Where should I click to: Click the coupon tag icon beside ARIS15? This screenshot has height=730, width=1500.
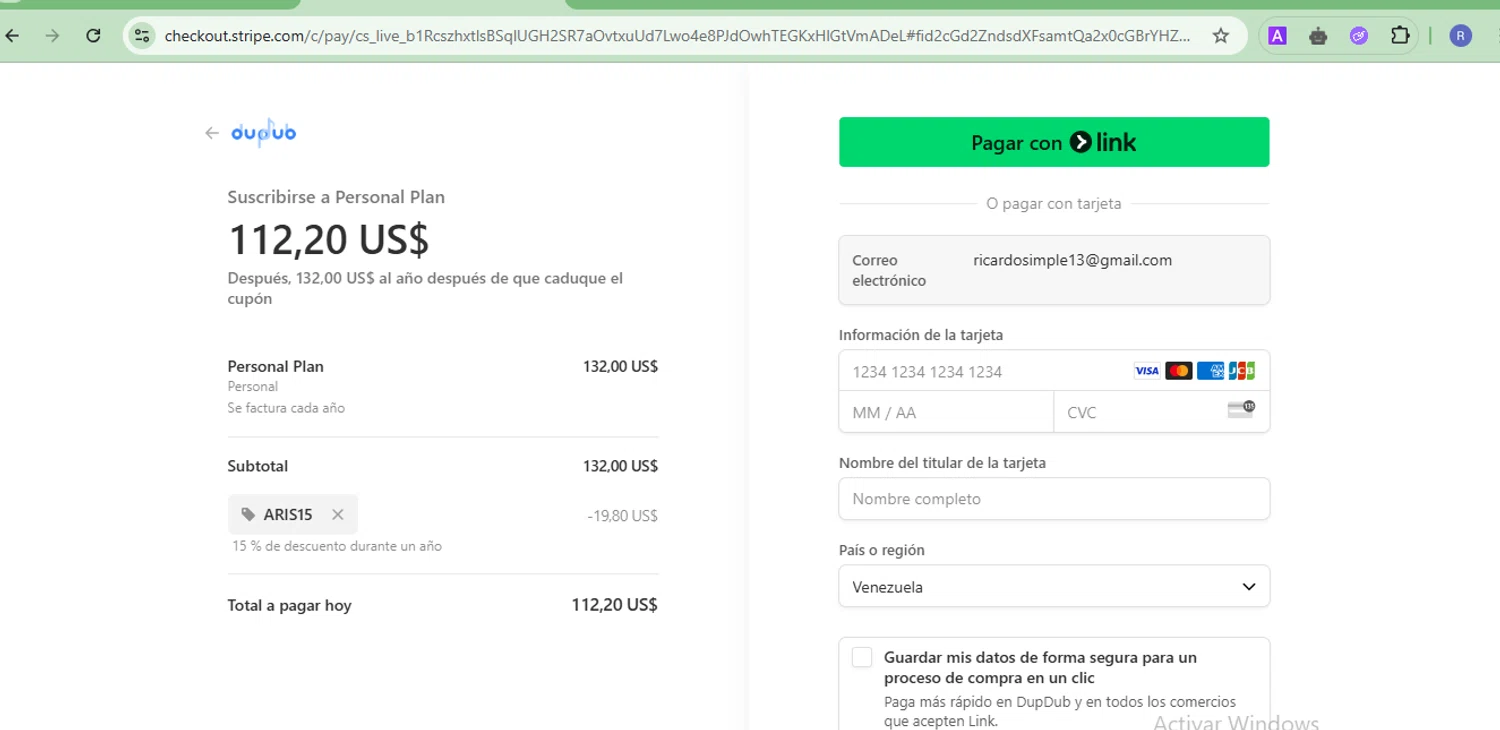(248, 514)
